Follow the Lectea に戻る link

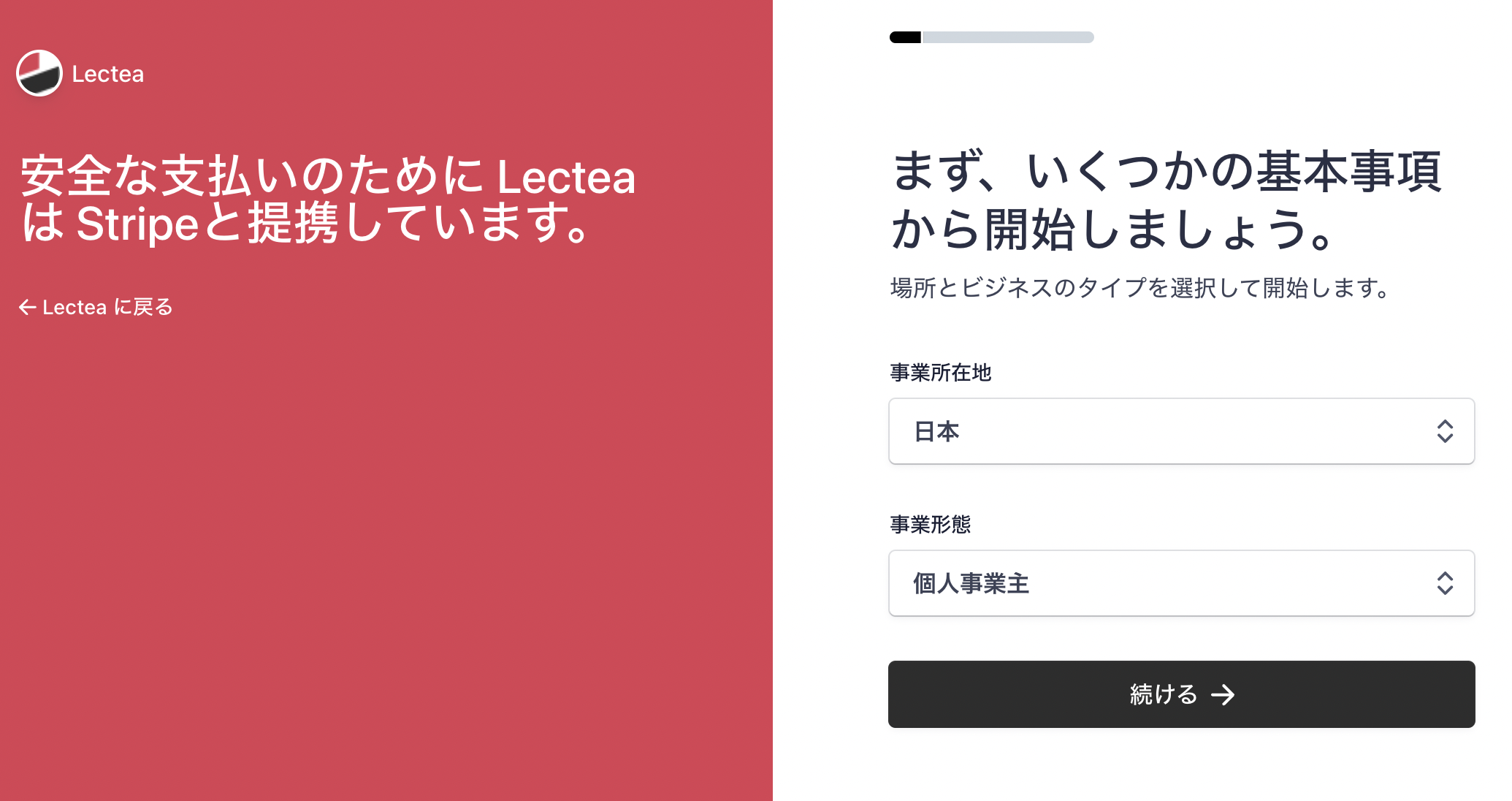point(97,307)
